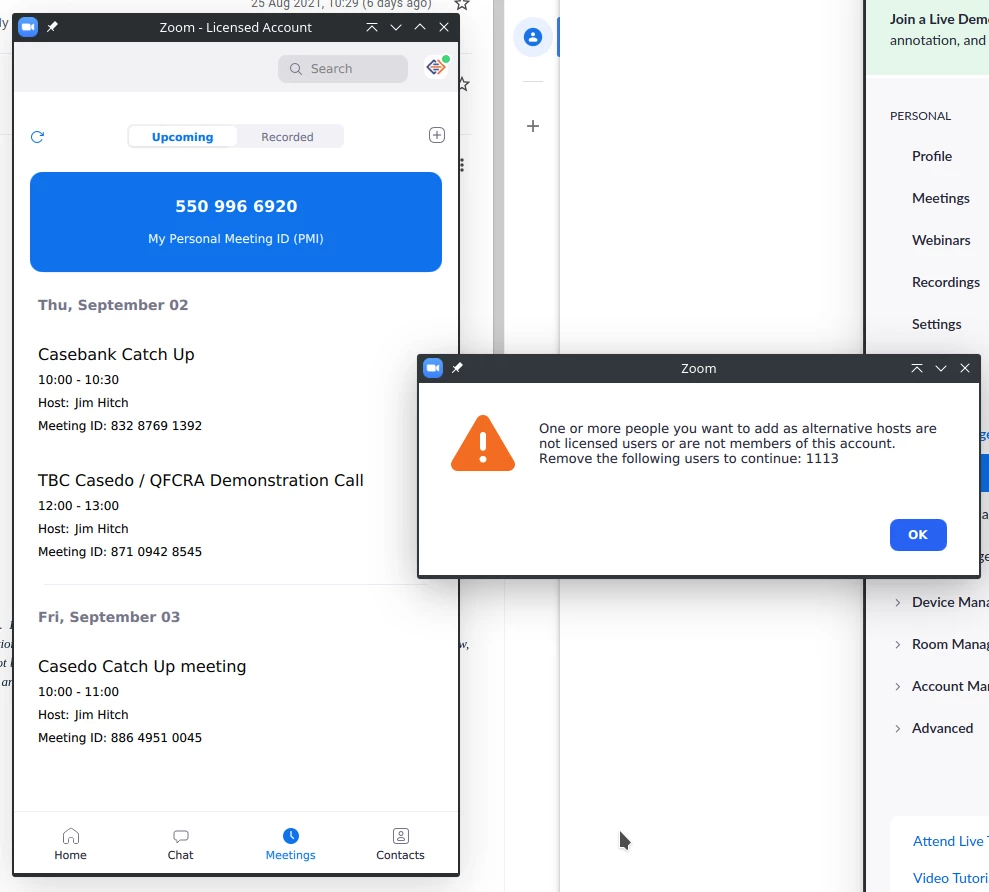Click Meeting ID: 871 0942 8545

click(x=120, y=552)
